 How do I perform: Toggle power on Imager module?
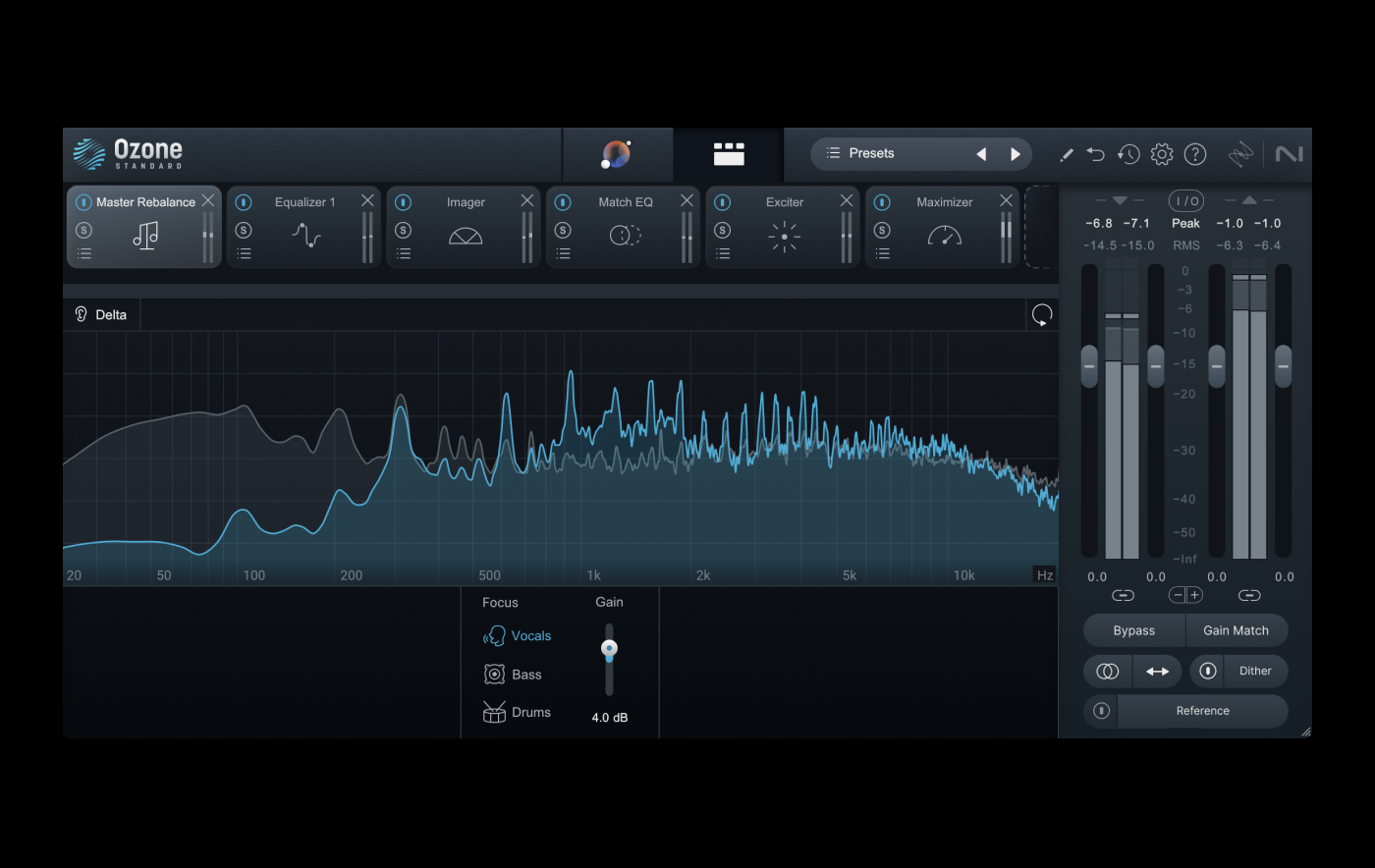click(403, 202)
